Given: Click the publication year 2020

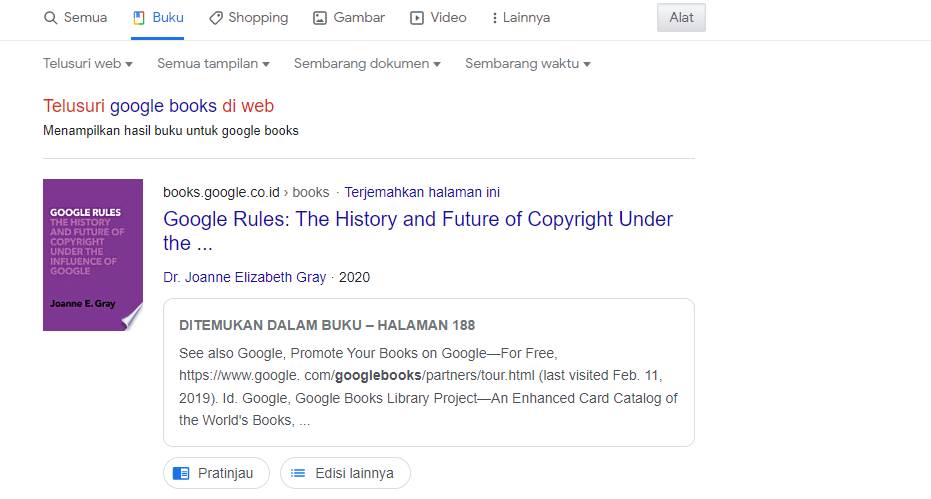Looking at the screenshot, I should (354, 277).
